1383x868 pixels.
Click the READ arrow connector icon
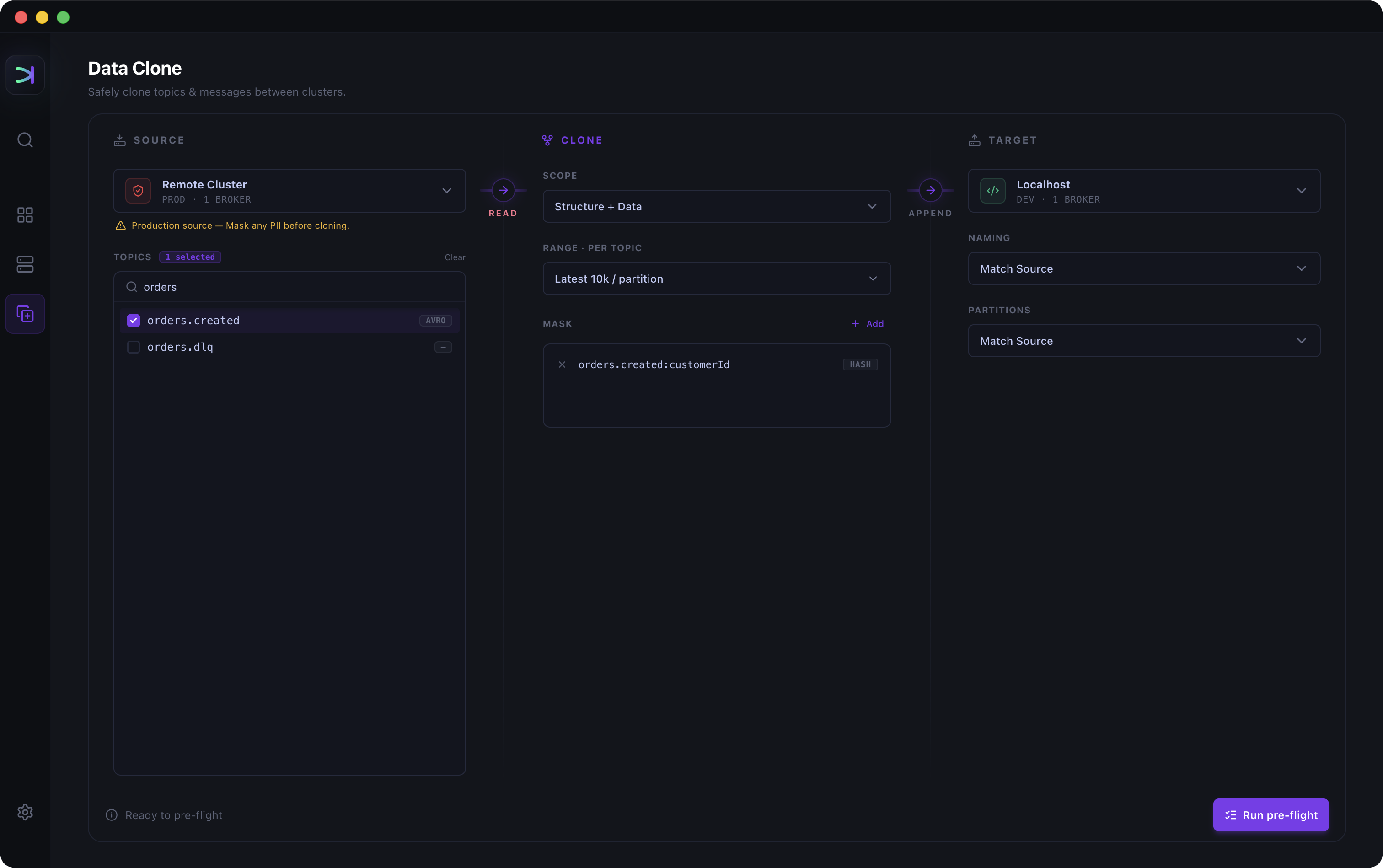(x=503, y=190)
